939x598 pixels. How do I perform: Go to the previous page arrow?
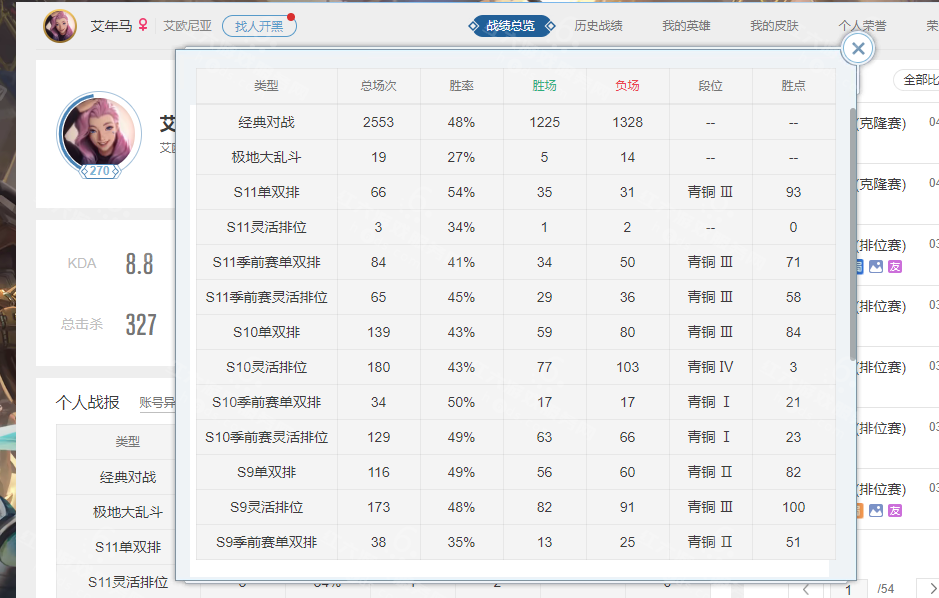(x=806, y=589)
